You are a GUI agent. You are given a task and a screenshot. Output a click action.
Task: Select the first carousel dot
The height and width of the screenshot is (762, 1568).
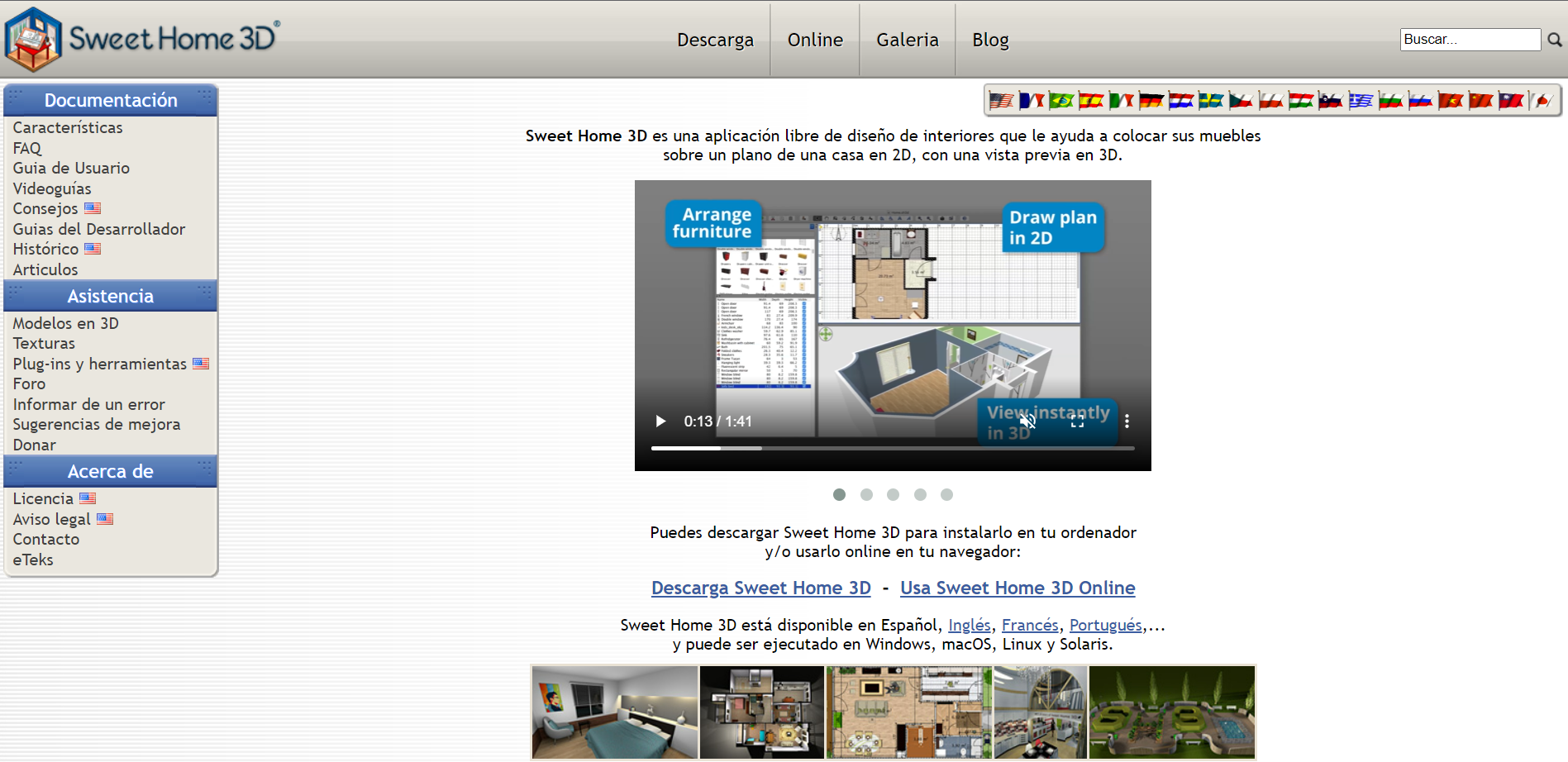[839, 494]
